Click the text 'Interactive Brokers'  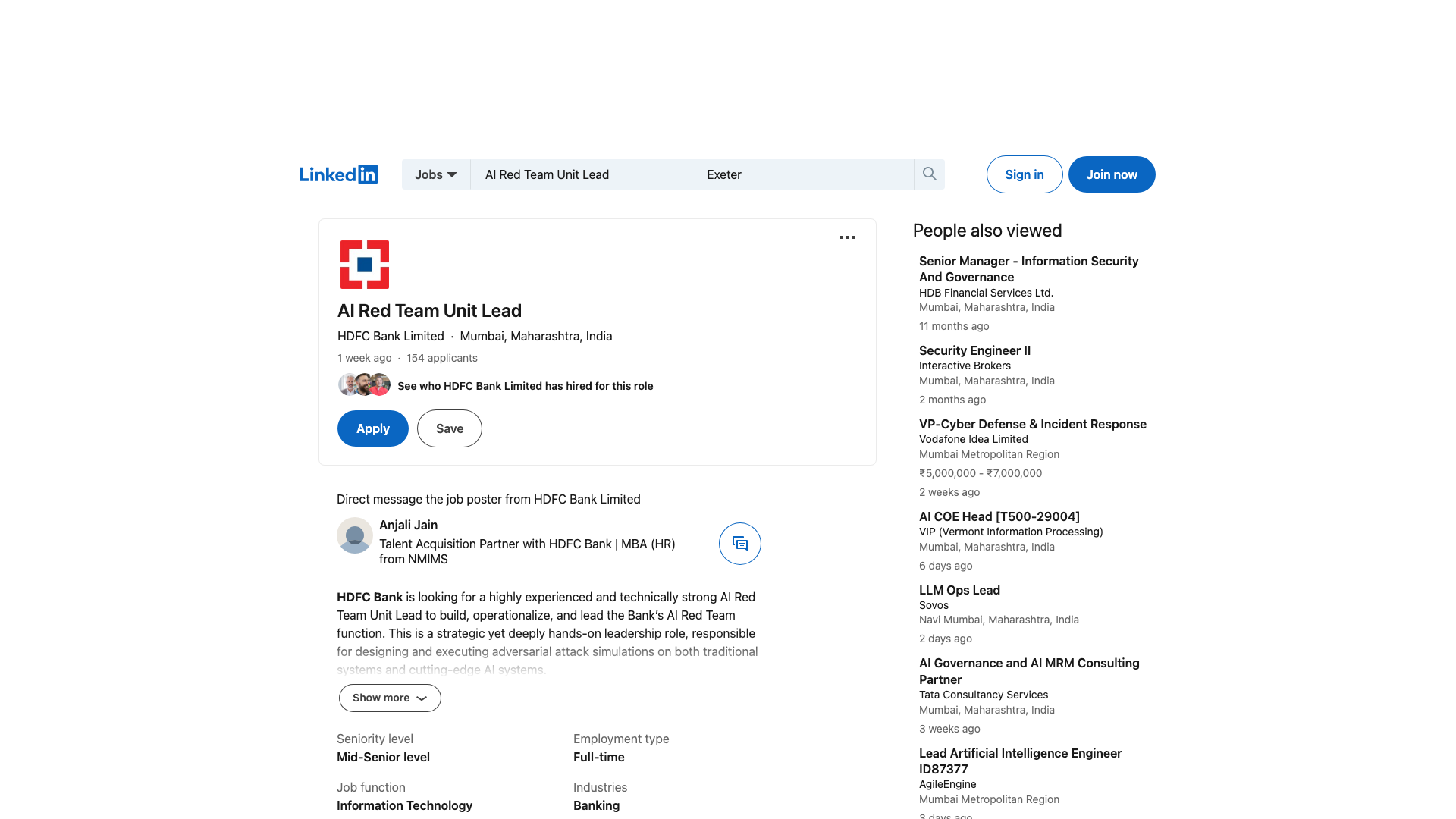tap(965, 366)
